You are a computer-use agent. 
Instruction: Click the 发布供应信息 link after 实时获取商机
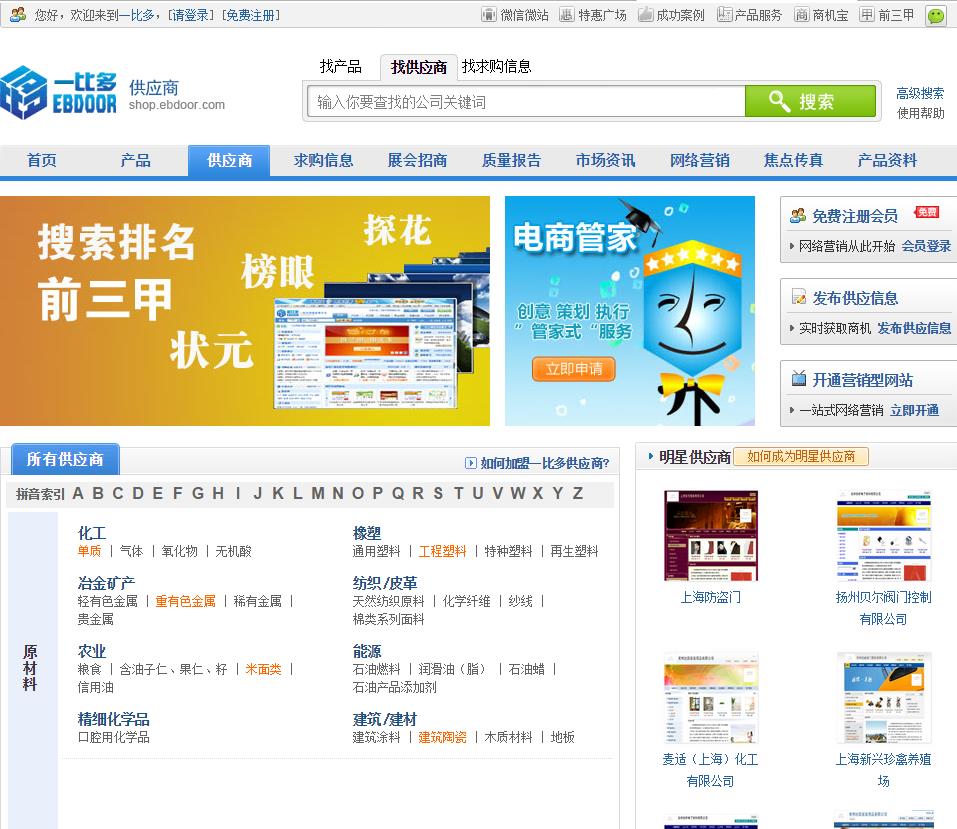914,328
